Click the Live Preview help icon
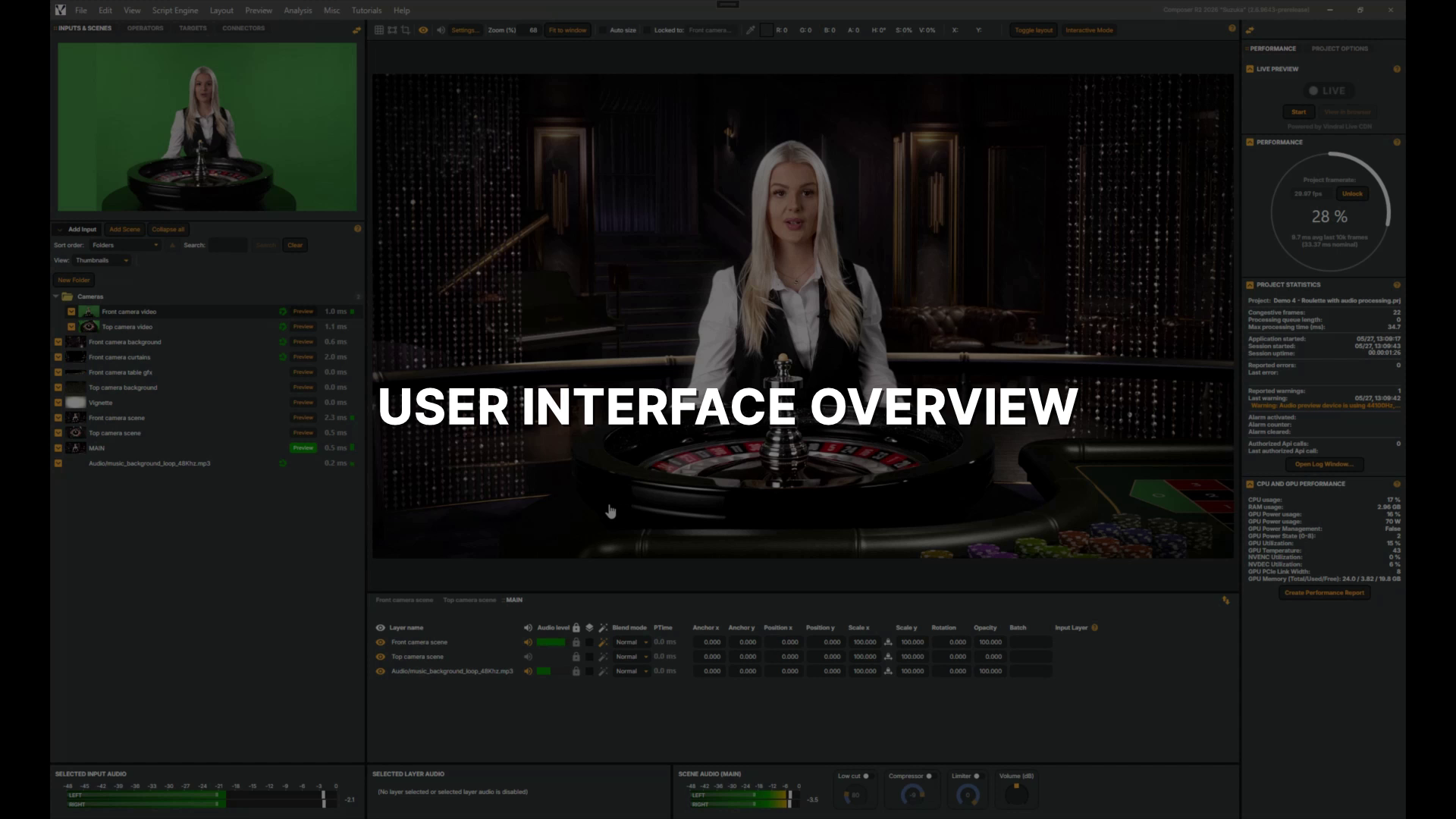Image resolution: width=1456 pixels, height=819 pixels. point(1396,69)
